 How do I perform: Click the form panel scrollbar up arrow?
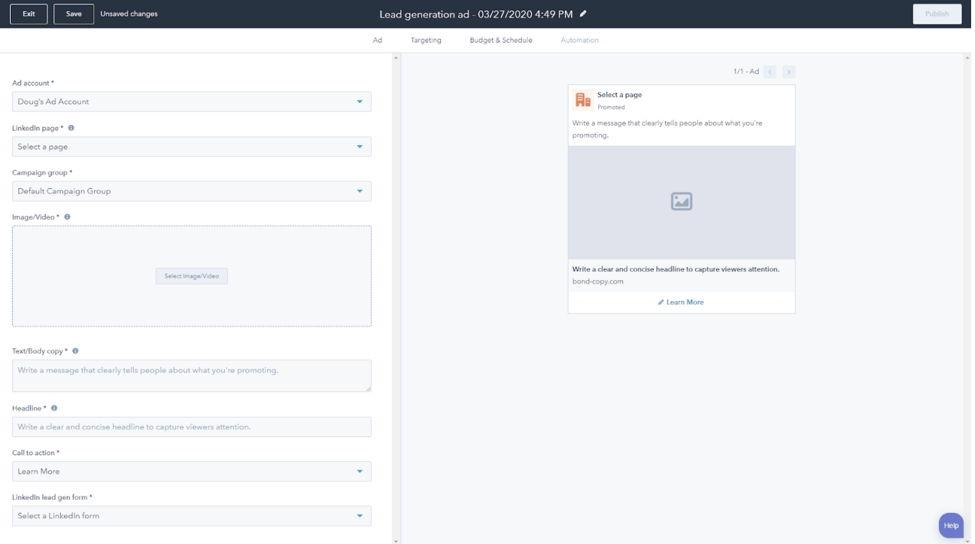tap(396, 58)
